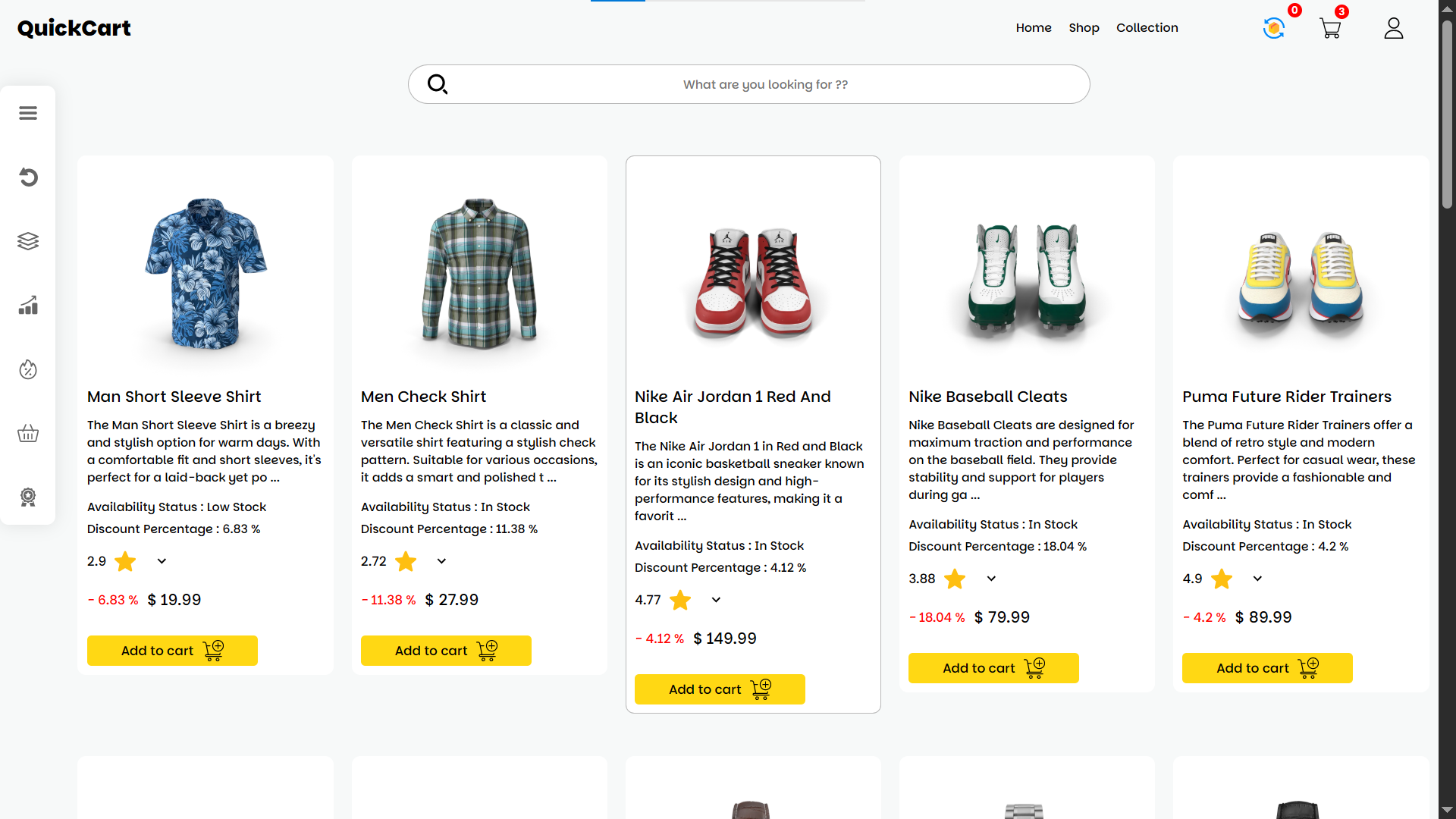Add Nike Air Jordan 1 to cart

[720, 689]
